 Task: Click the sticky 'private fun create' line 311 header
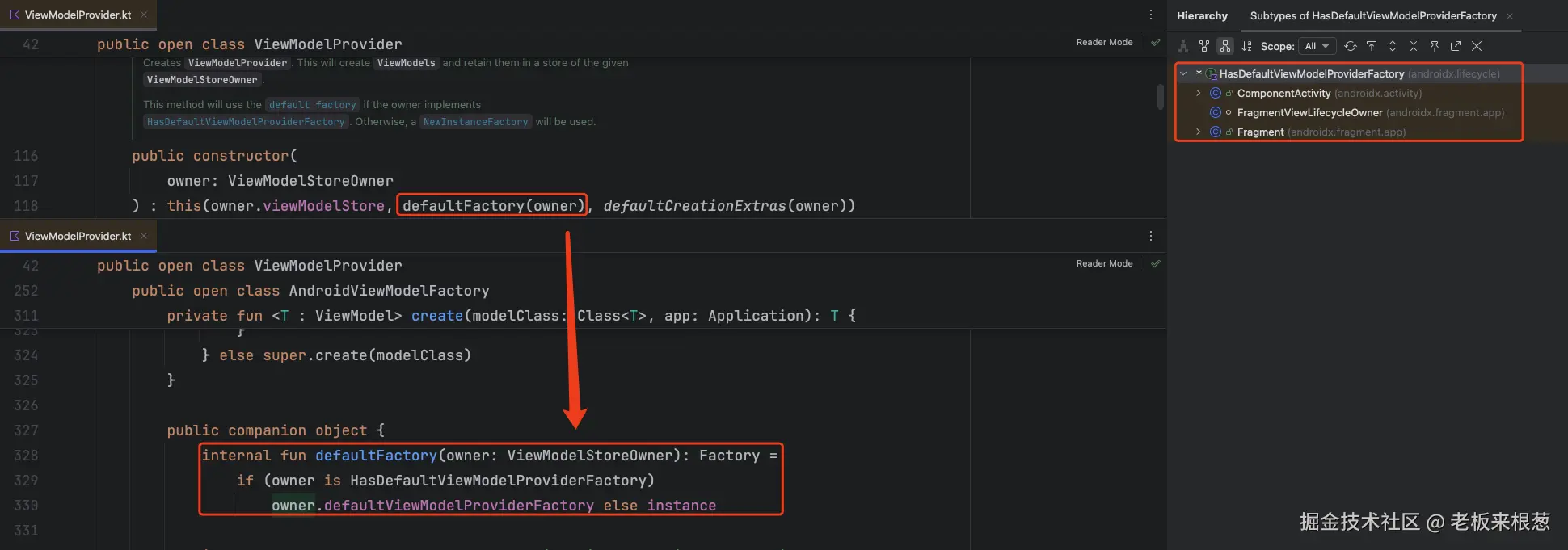pyautogui.click(x=512, y=316)
